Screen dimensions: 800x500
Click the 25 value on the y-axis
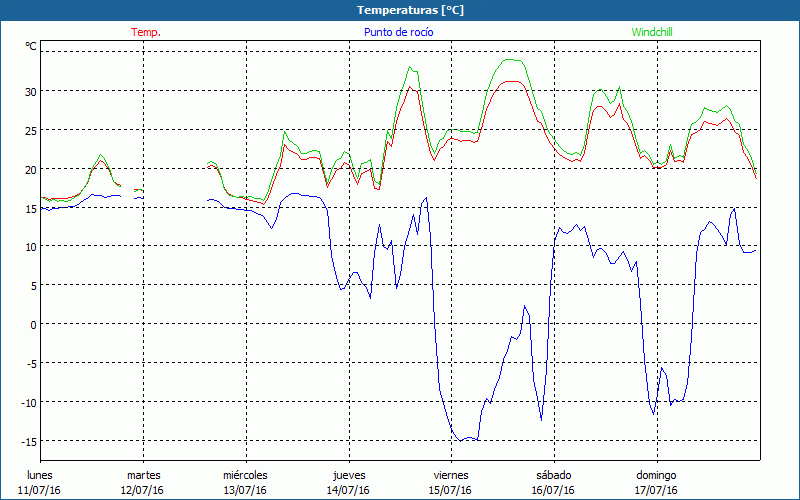[30, 130]
